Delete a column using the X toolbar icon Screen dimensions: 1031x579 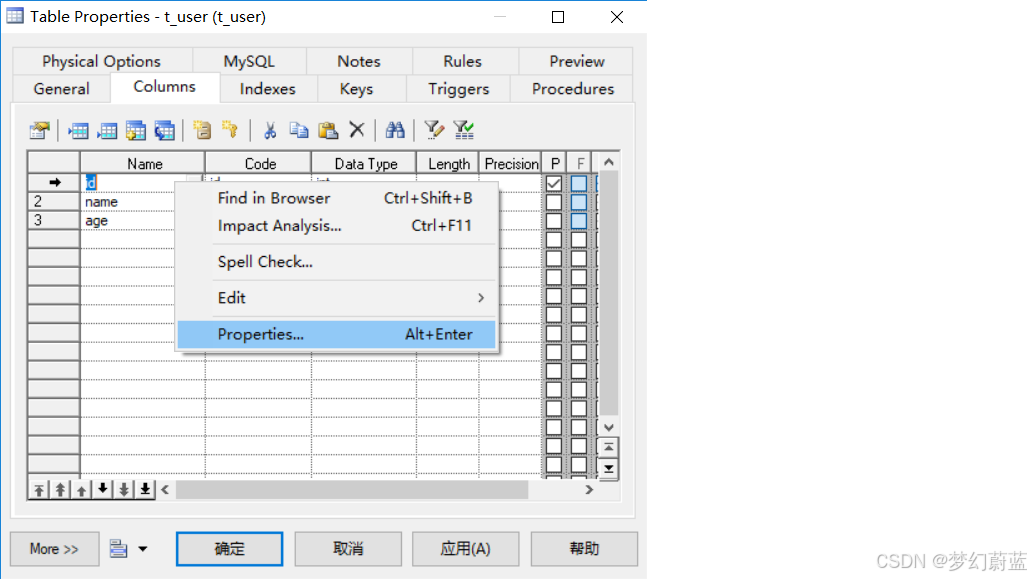click(x=356, y=130)
